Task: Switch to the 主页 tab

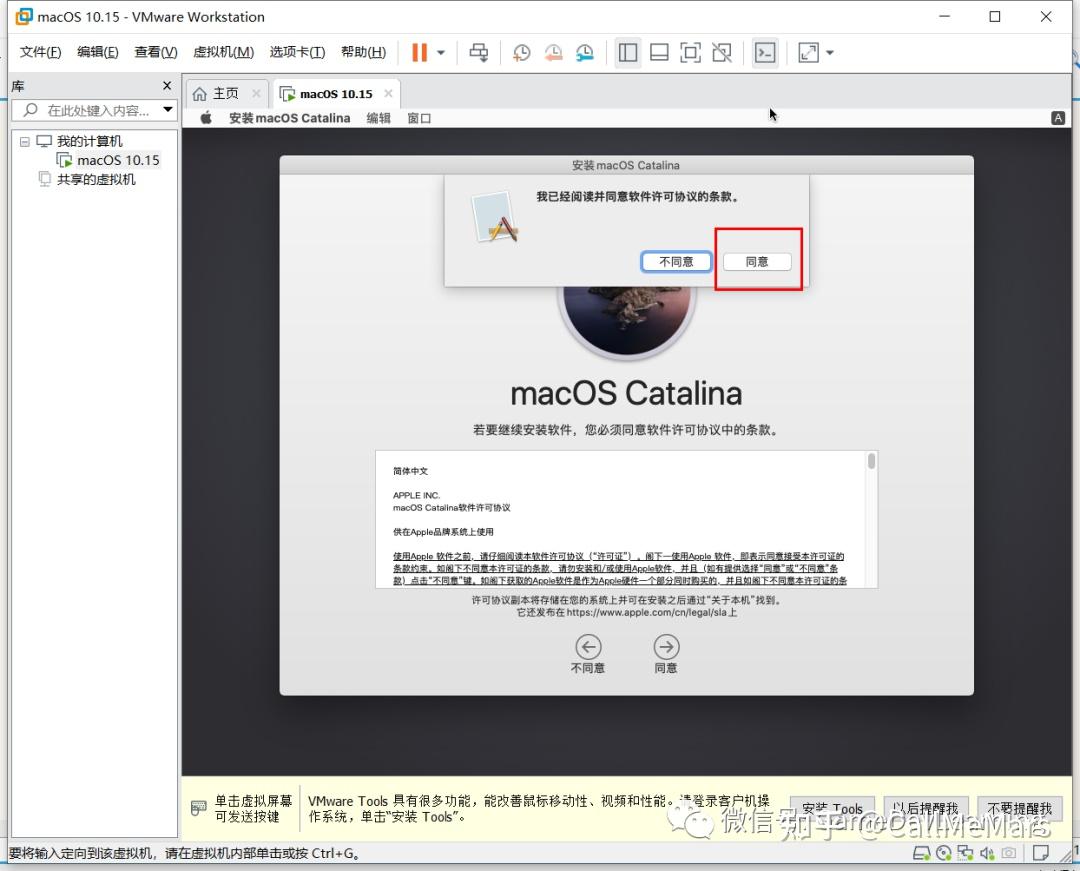Action: click(225, 94)
